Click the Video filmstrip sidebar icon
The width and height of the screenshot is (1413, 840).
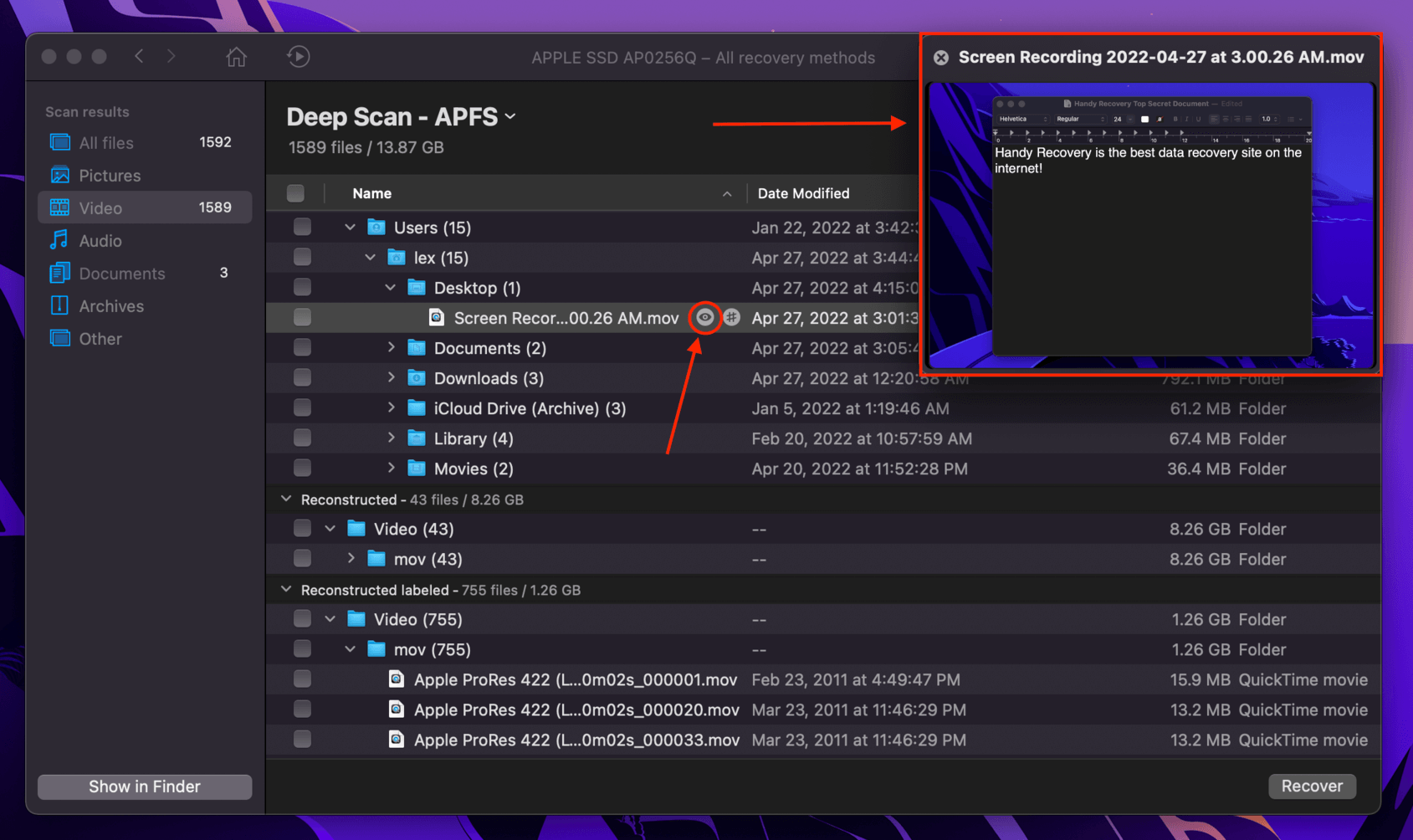pos(60,207)
